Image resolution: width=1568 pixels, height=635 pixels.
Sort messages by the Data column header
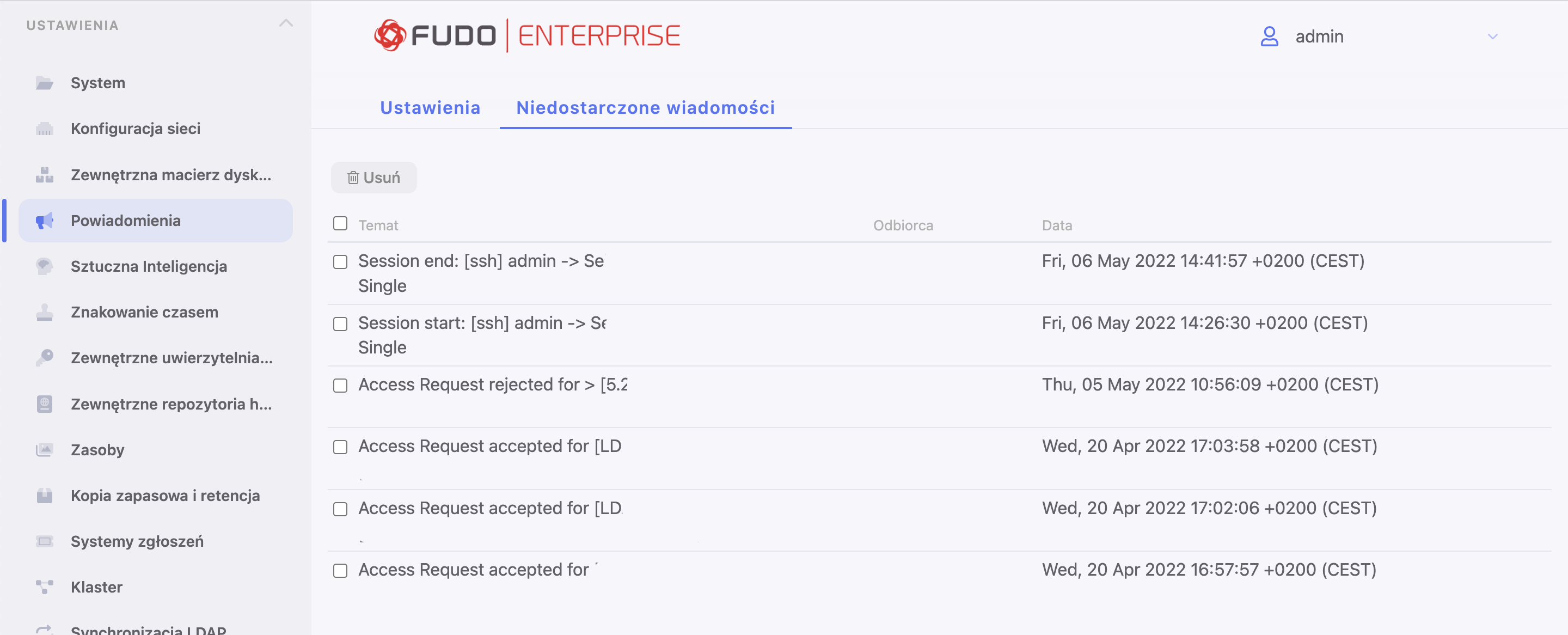coord(1057,225)
